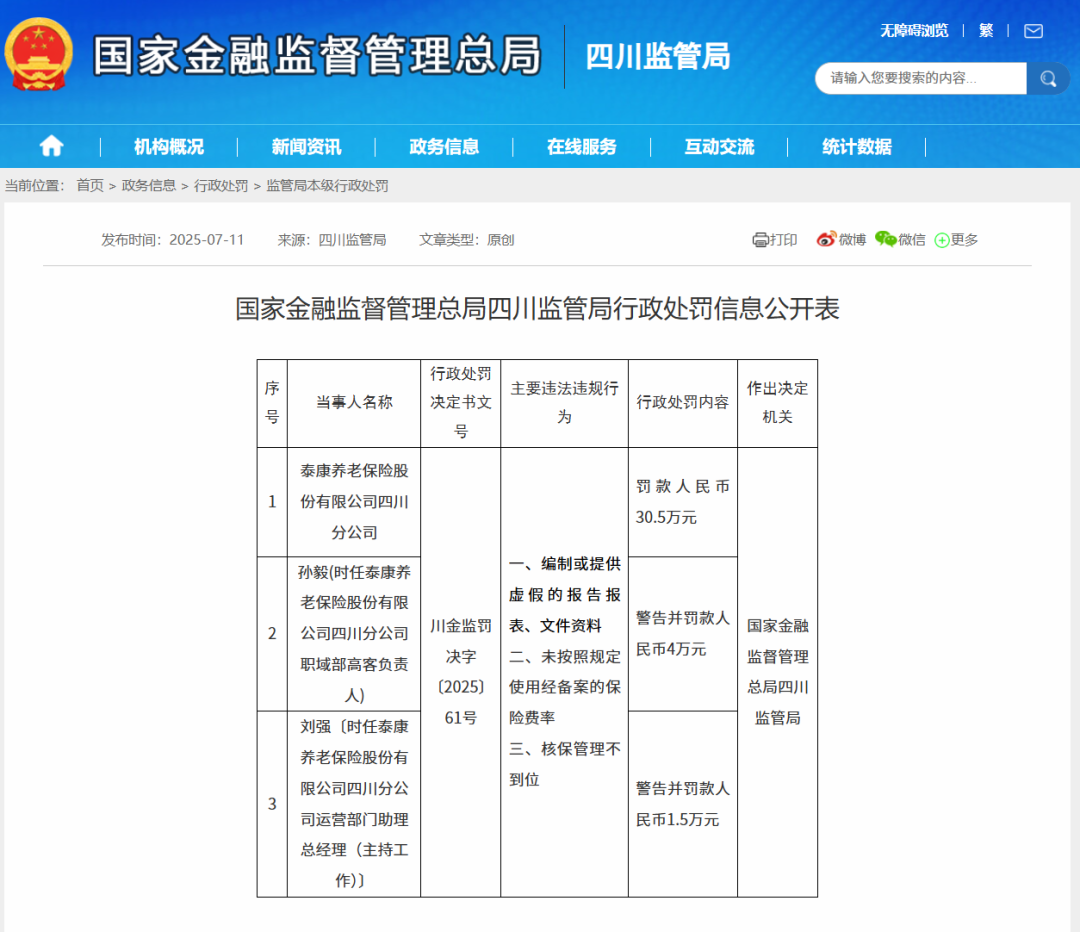Click the 主要违法违规行为 column header
1080x932 pixels.
pos(565,403)
